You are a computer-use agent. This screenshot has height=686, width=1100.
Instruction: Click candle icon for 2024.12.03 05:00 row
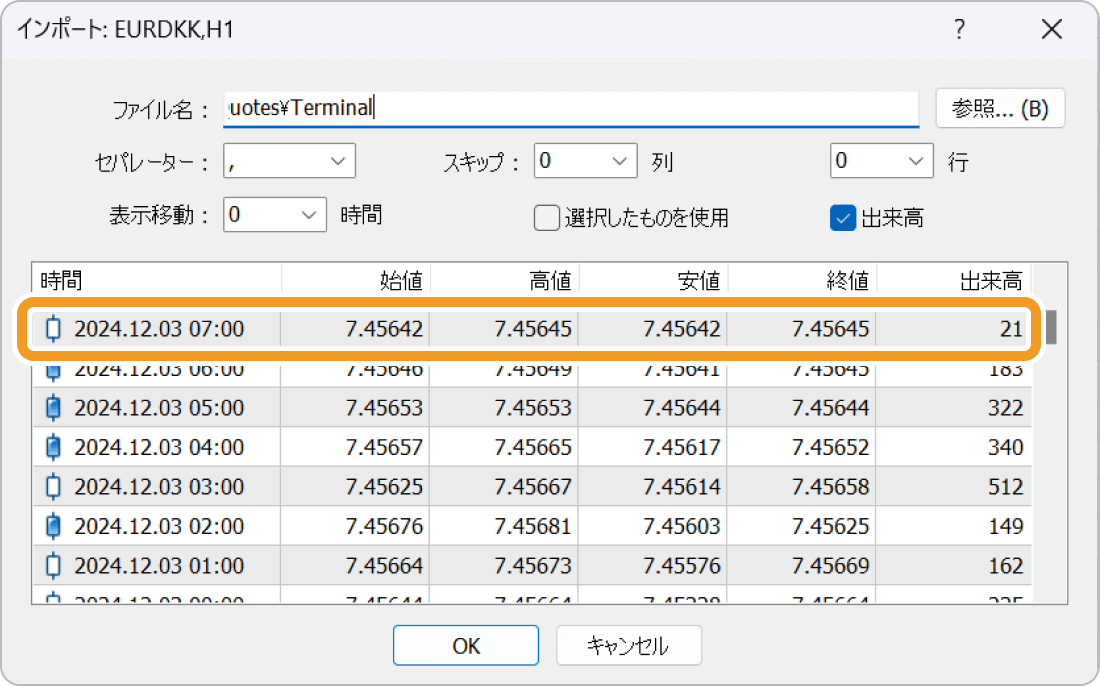click(x=54, y=408)
